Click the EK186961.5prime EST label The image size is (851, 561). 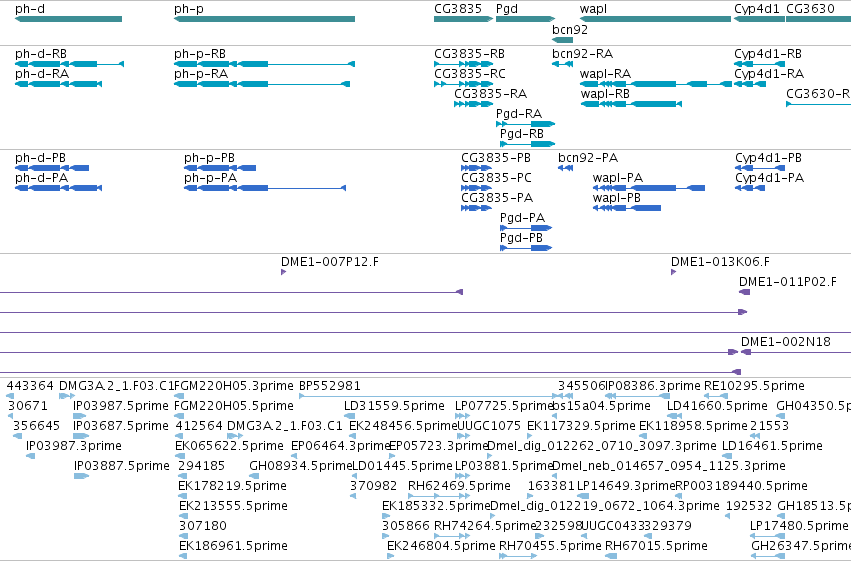tap(233, 546)
